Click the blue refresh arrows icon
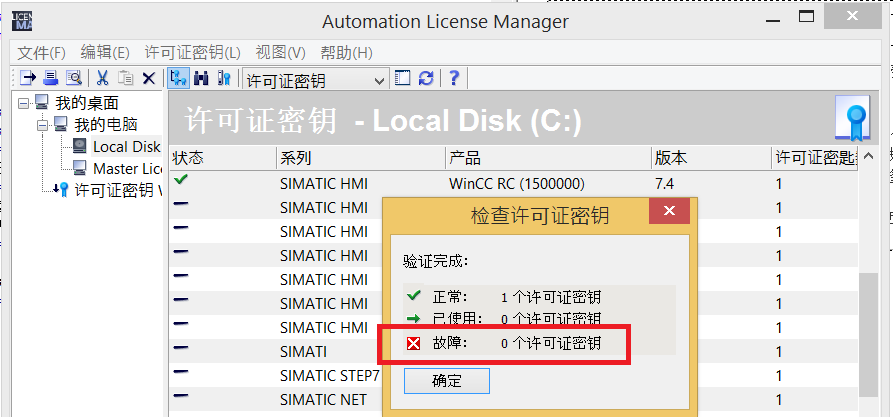Image resolution: width=893 pixels, height=417 pixels. [427, 78]
